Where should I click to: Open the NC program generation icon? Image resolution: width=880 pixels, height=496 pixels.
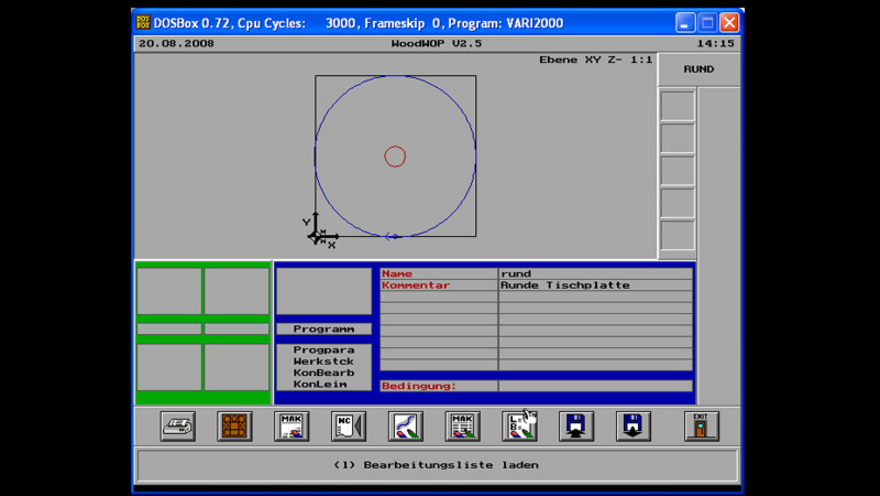[x=349, y=426]
